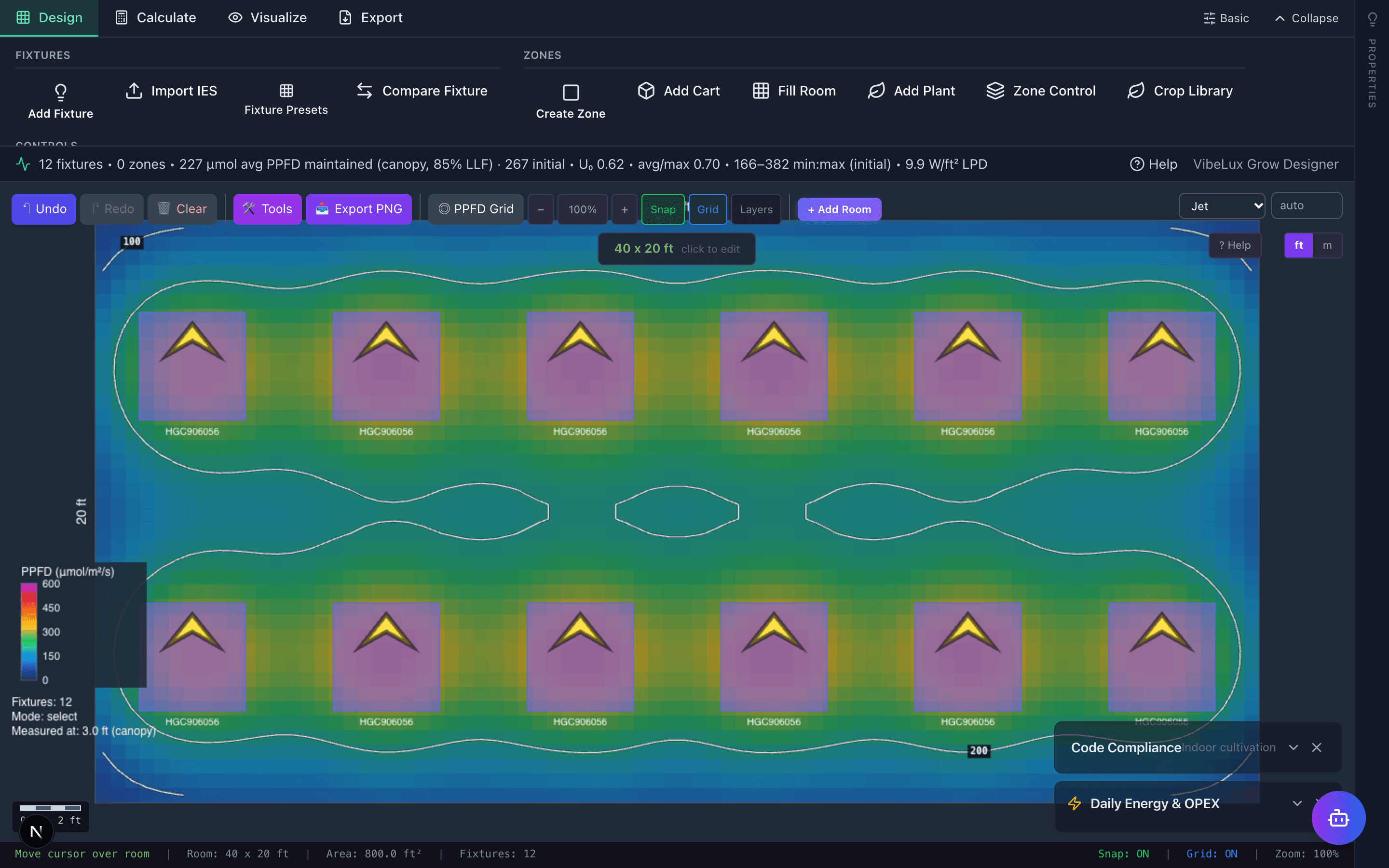Click the zoom out minus button
Viewport: 1389px width, 868px height.
(x=540, y=209)
